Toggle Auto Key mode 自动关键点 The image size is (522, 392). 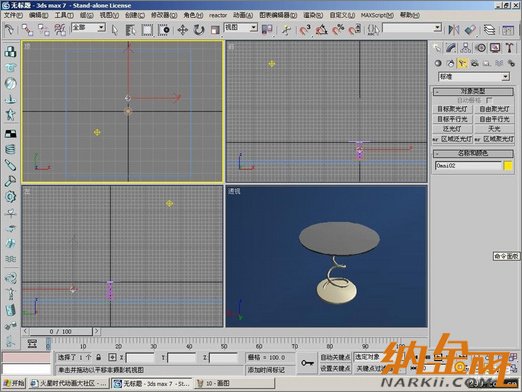335,357
